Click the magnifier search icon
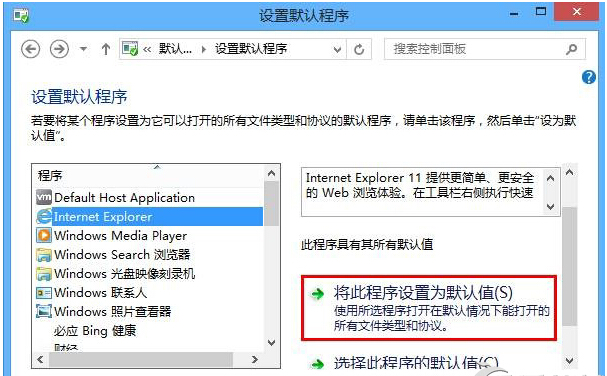This screenshot has height=376, width=607. 571,49
